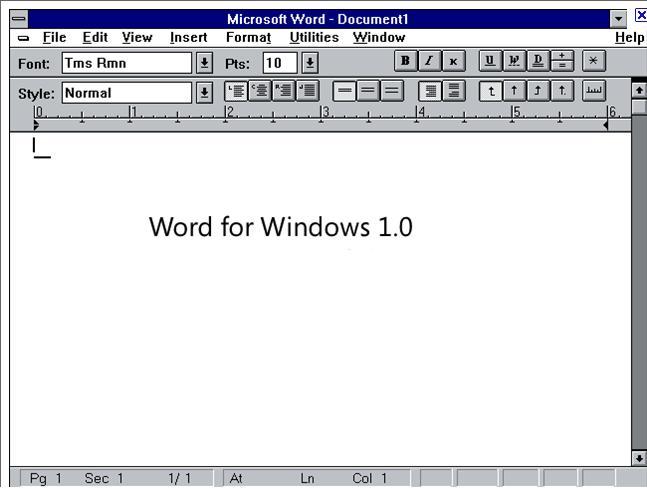Click the vertical scrollbar down arrow
The width and height of the screenshot is (647, 489).
point(639,458)
